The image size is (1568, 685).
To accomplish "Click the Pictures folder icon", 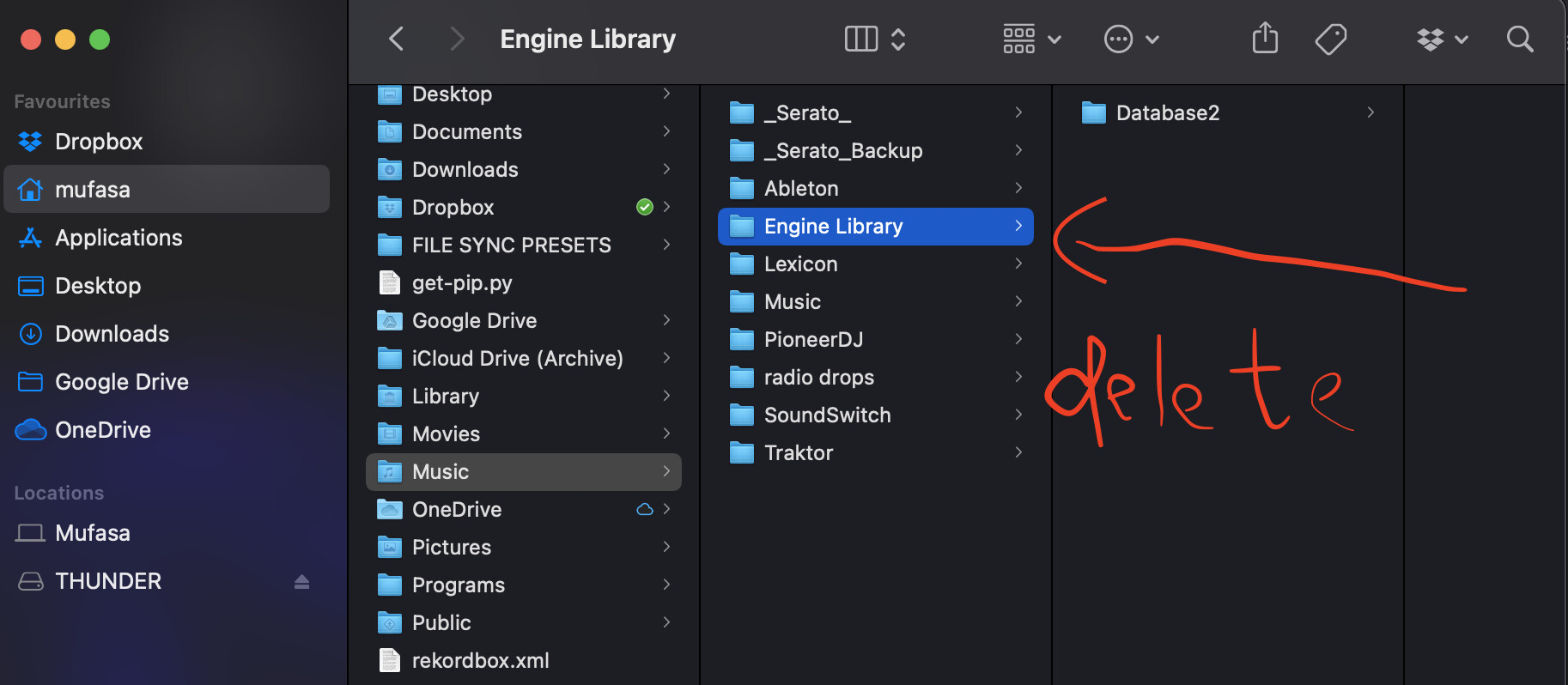I will (390, 548).
